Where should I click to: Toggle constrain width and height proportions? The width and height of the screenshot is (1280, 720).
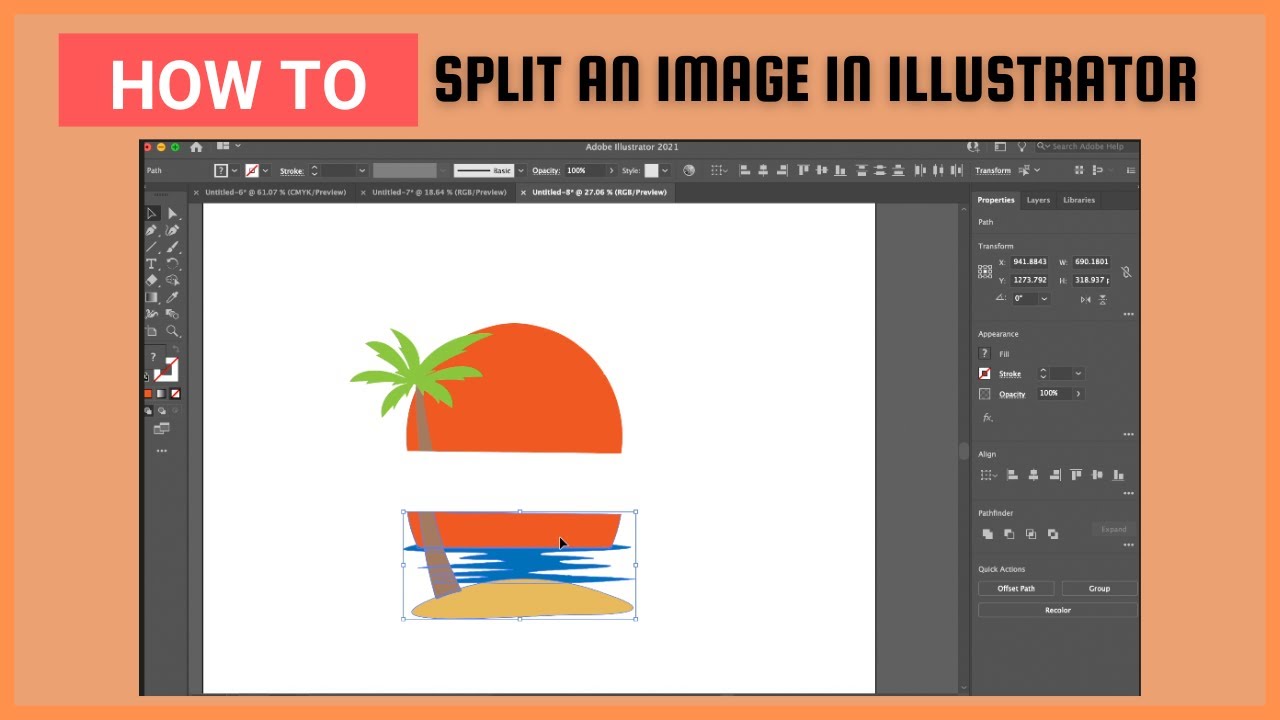[x=1126, y=272]
